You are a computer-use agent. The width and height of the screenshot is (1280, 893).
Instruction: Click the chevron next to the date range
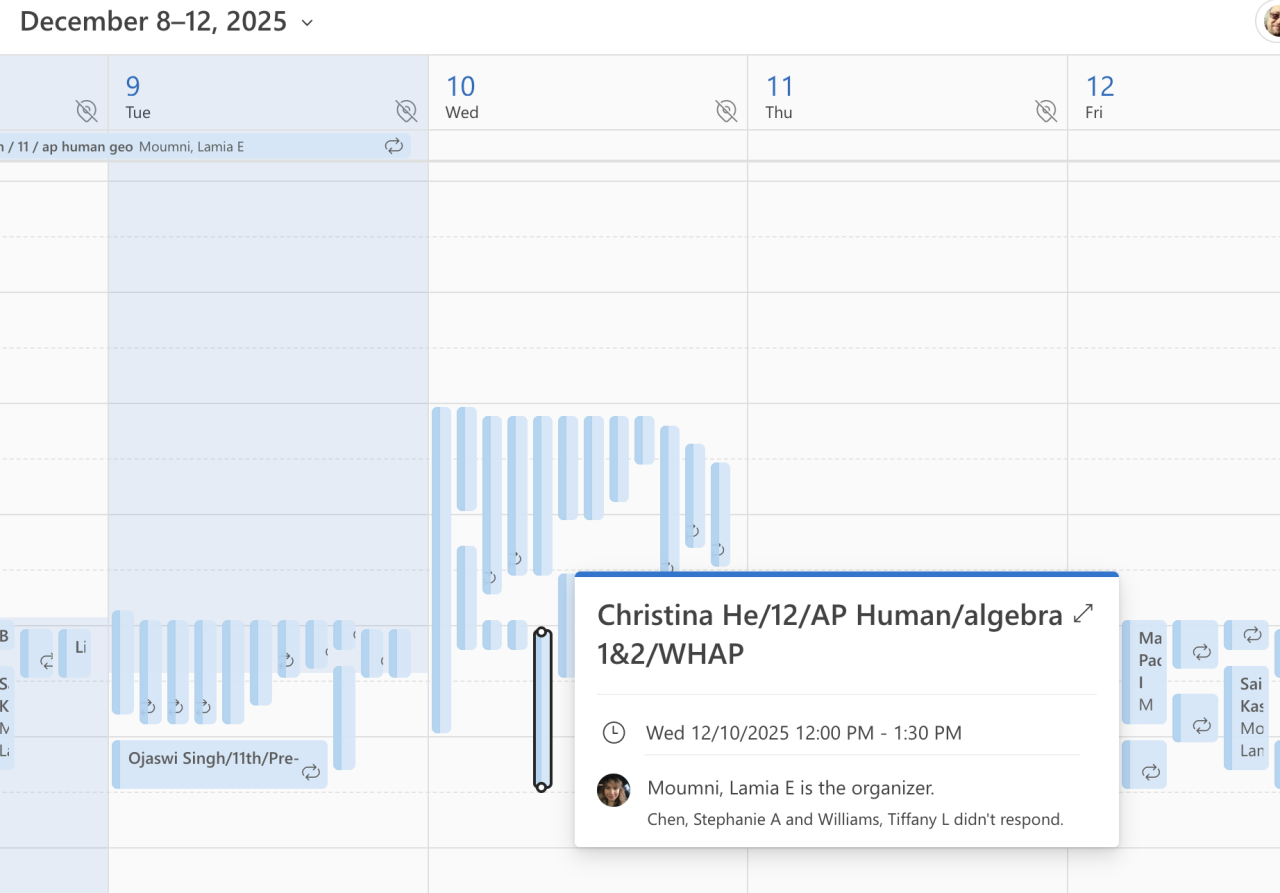coord(307,22)
